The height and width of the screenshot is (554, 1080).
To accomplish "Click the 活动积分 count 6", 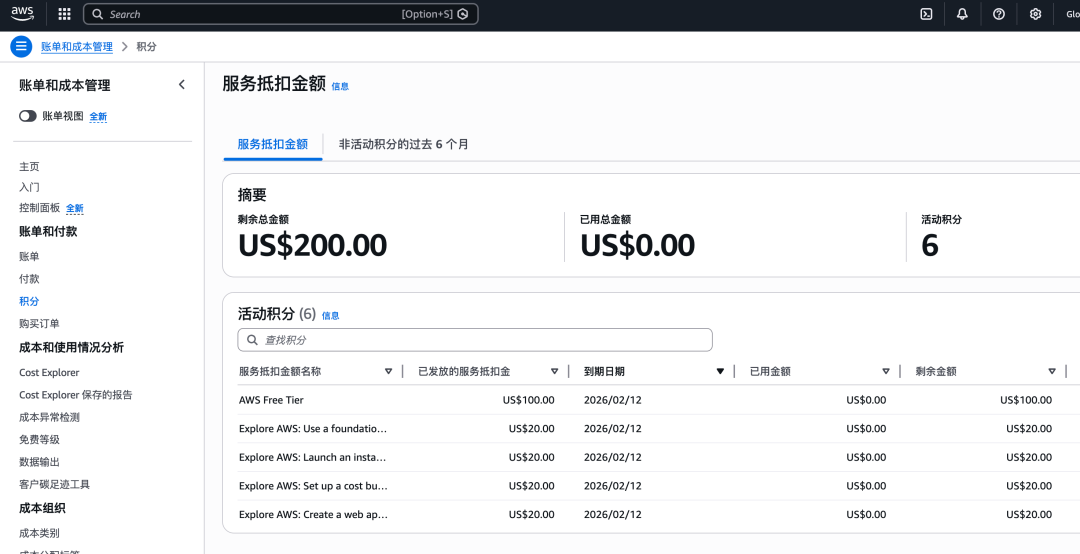I will coord(930,245).
